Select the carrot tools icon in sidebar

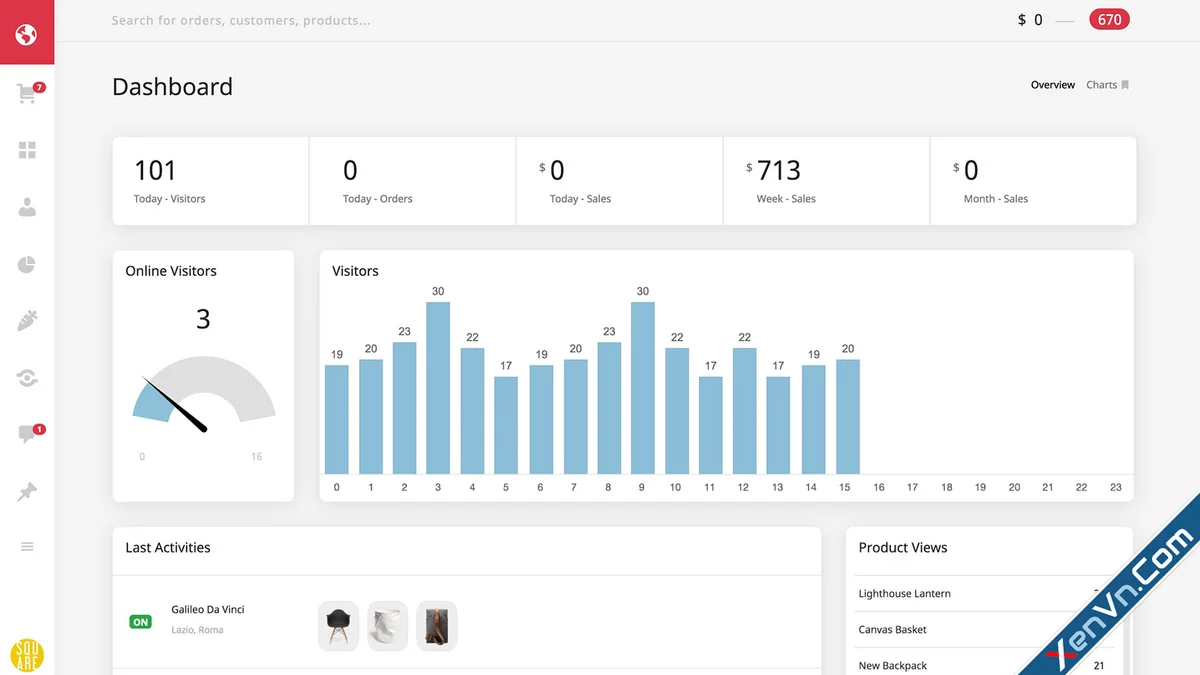[27, 320]
